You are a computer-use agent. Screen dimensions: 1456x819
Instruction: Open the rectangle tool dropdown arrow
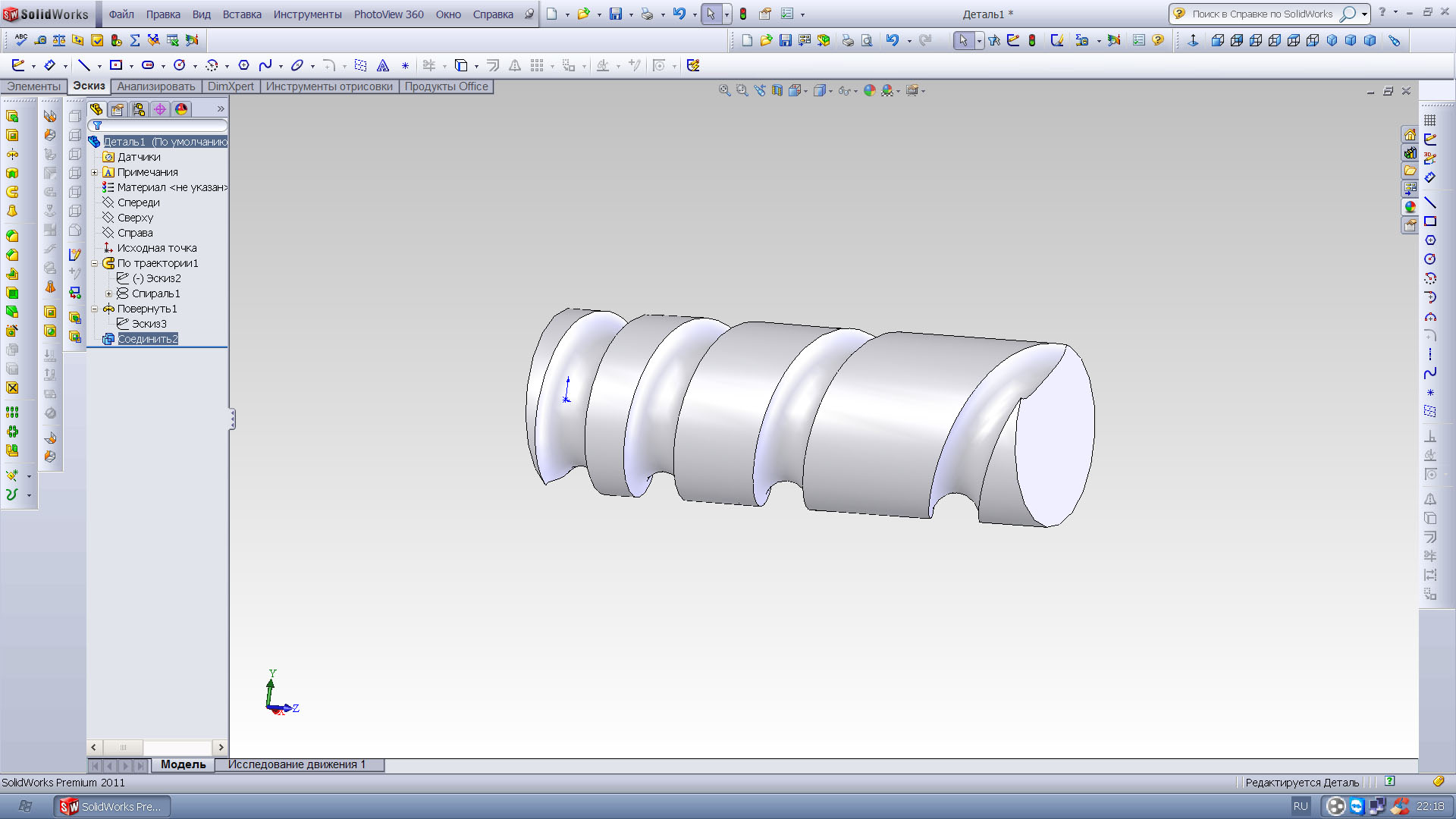click(x=131, y=66)
